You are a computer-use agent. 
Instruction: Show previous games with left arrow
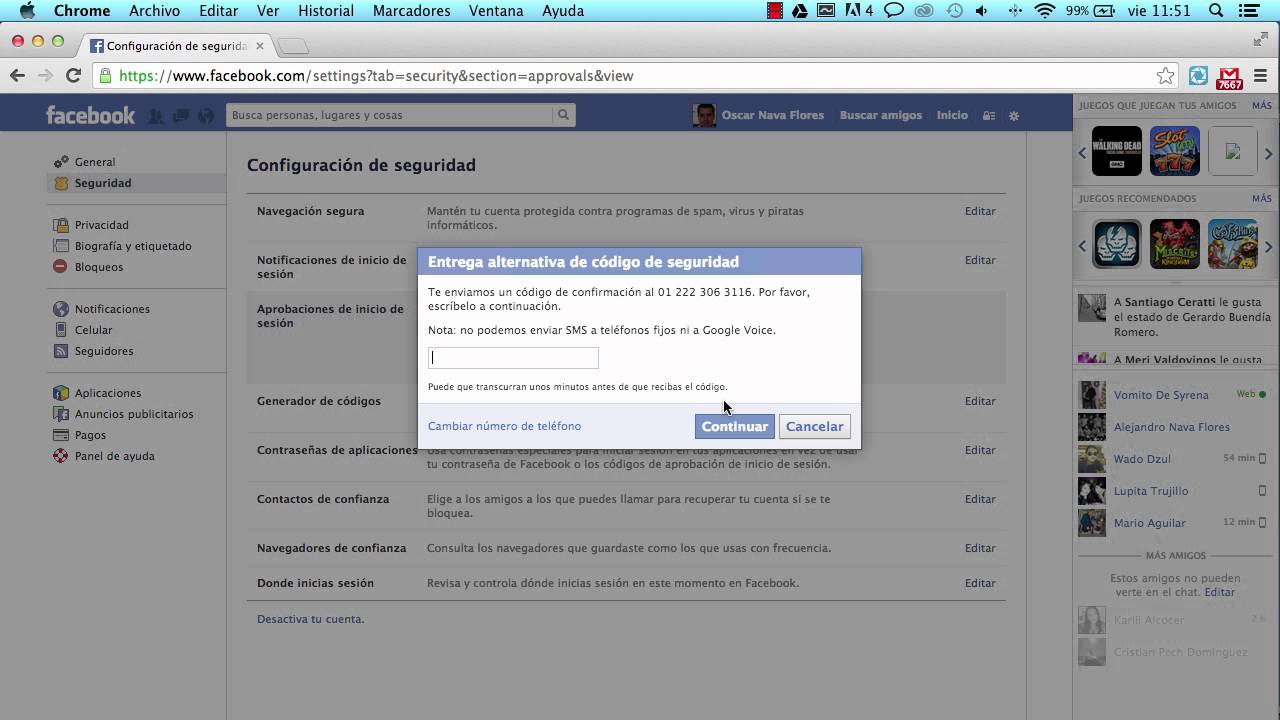(x=1082, y=153)
